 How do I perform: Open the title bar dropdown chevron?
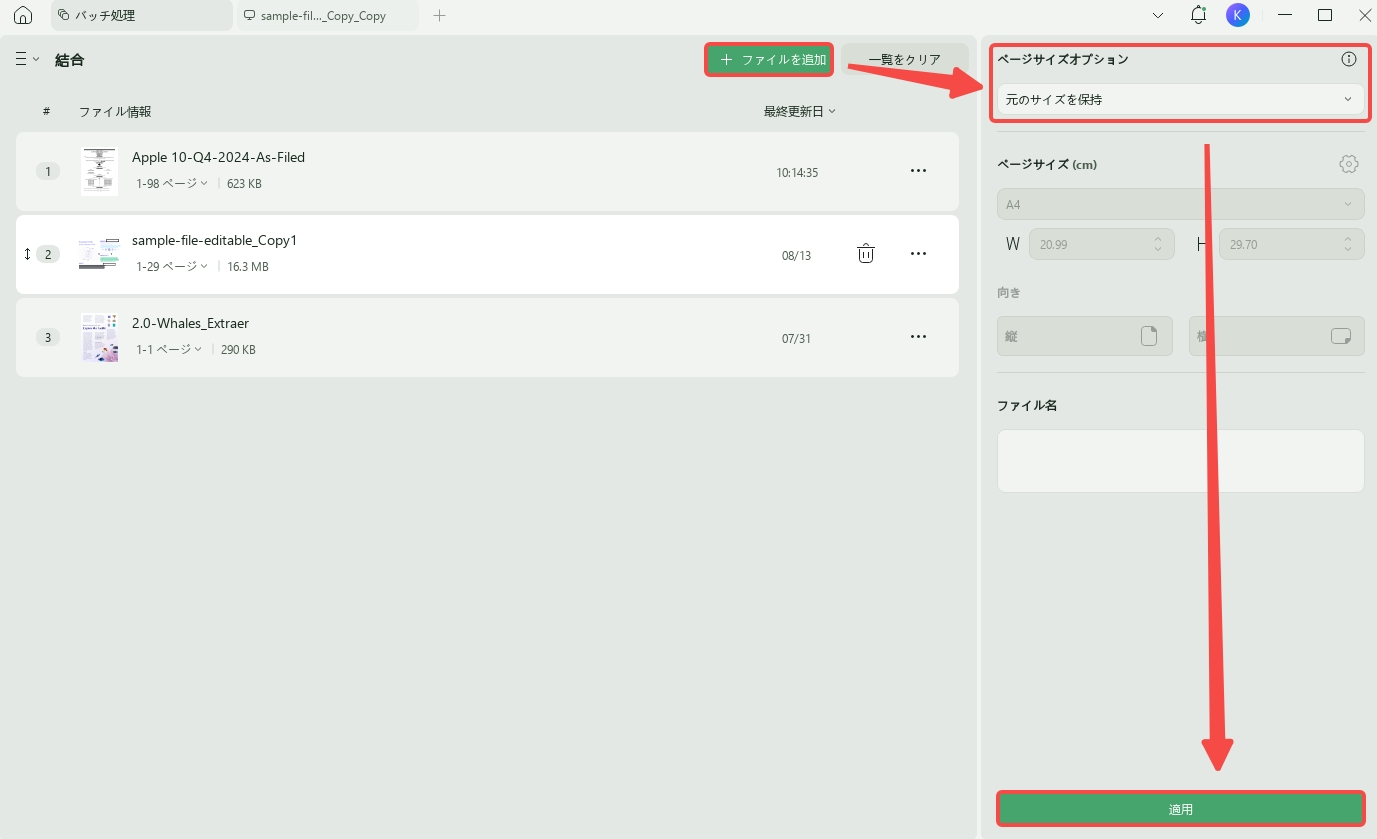pos(1158,15)
